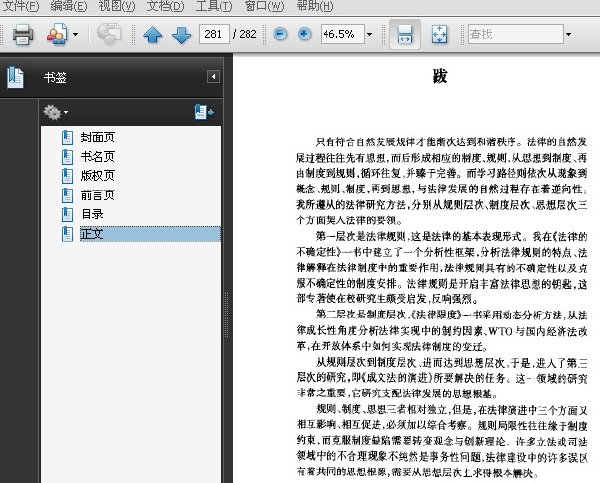Image resolution: width=600 pixels, height=483 pixels.
Task: Open the 文件(F) menu
Action: click(21, 6)
